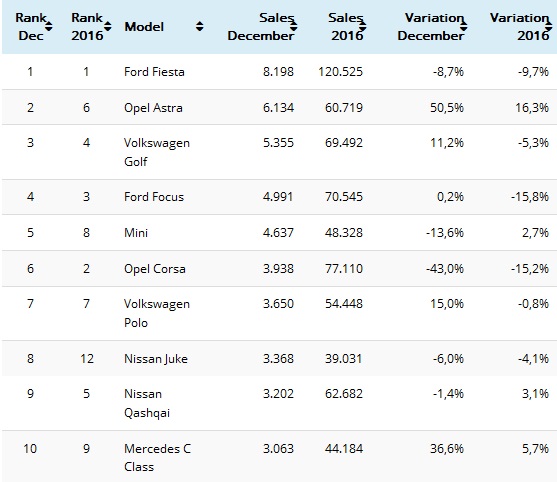Sort by Sales 2016 arrow icon
557x482 pixels.
363,26
